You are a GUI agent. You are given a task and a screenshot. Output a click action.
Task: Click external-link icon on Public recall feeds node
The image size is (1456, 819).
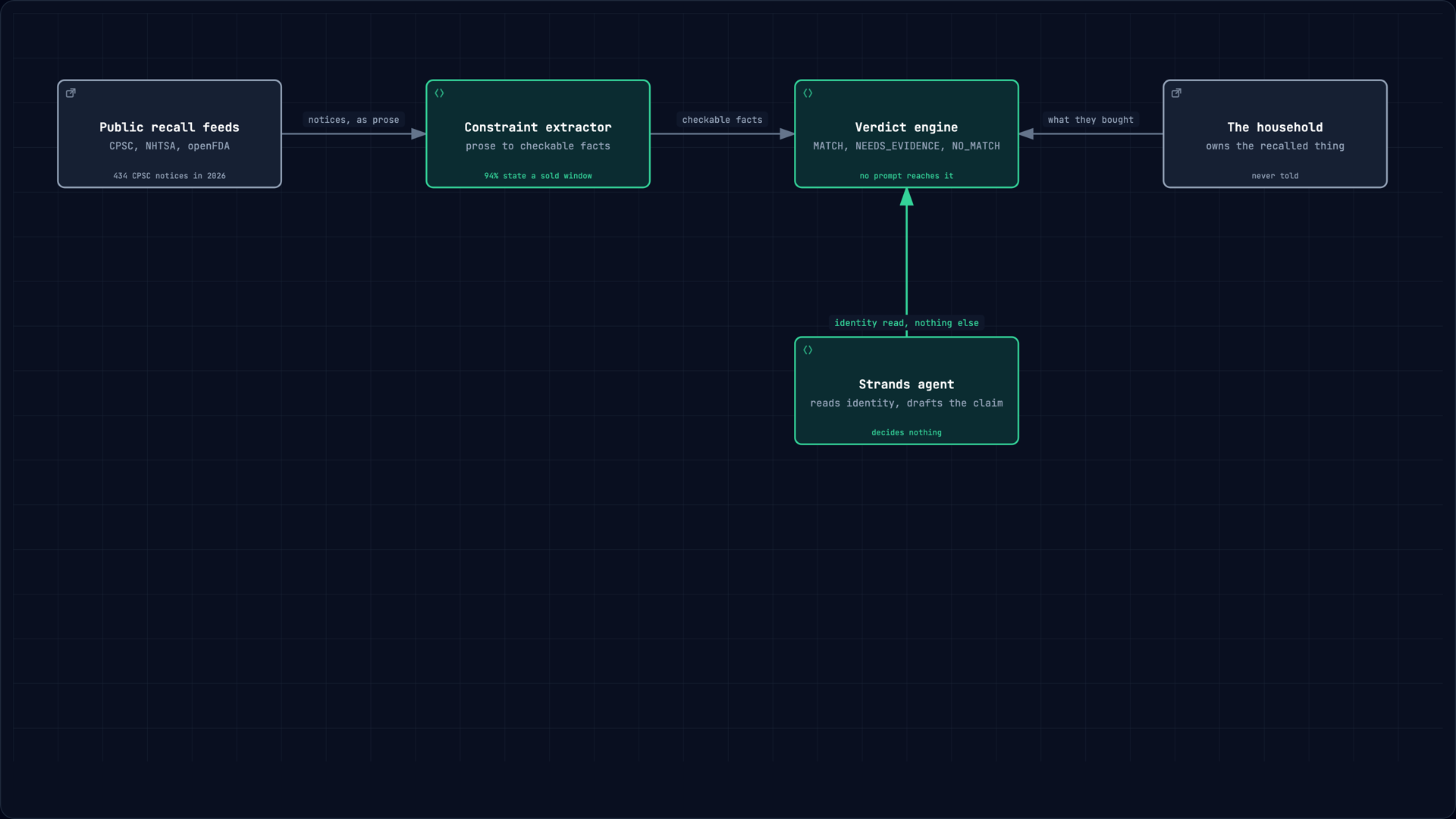pyautogui.click(x=71, y=93)
